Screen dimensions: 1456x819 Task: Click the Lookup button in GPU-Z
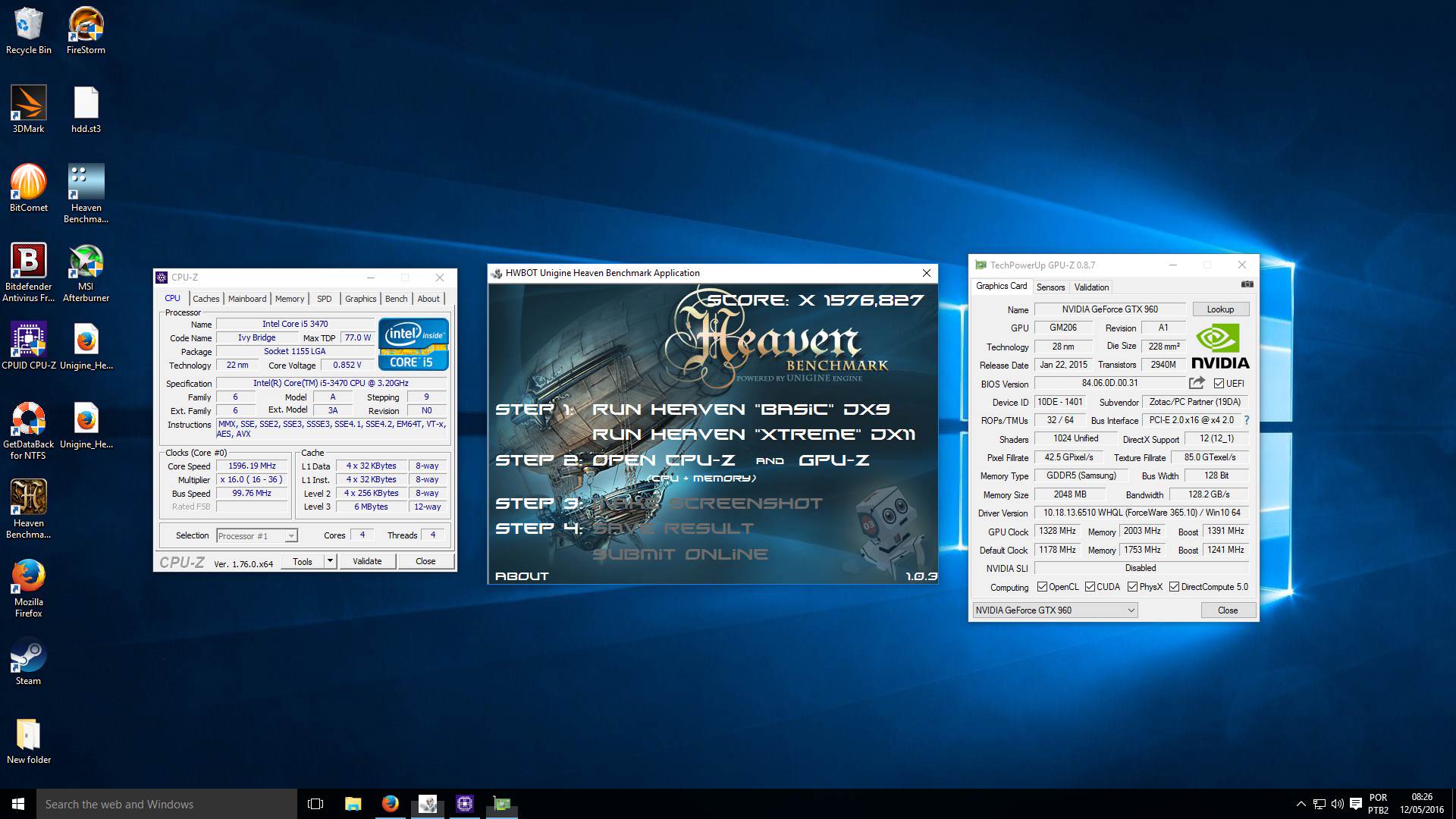point(1220,309)
